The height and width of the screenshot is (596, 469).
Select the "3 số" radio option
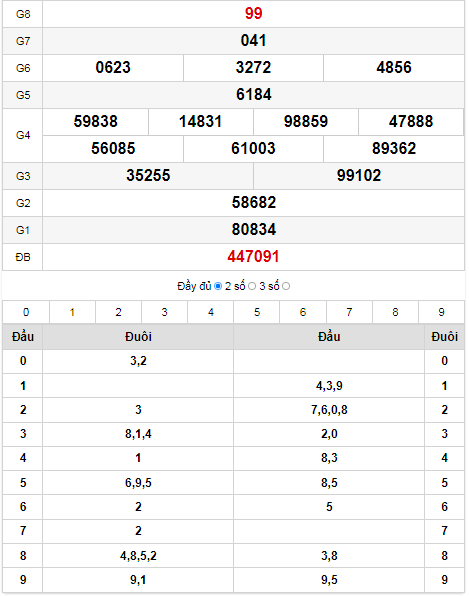tap(286, 286)
